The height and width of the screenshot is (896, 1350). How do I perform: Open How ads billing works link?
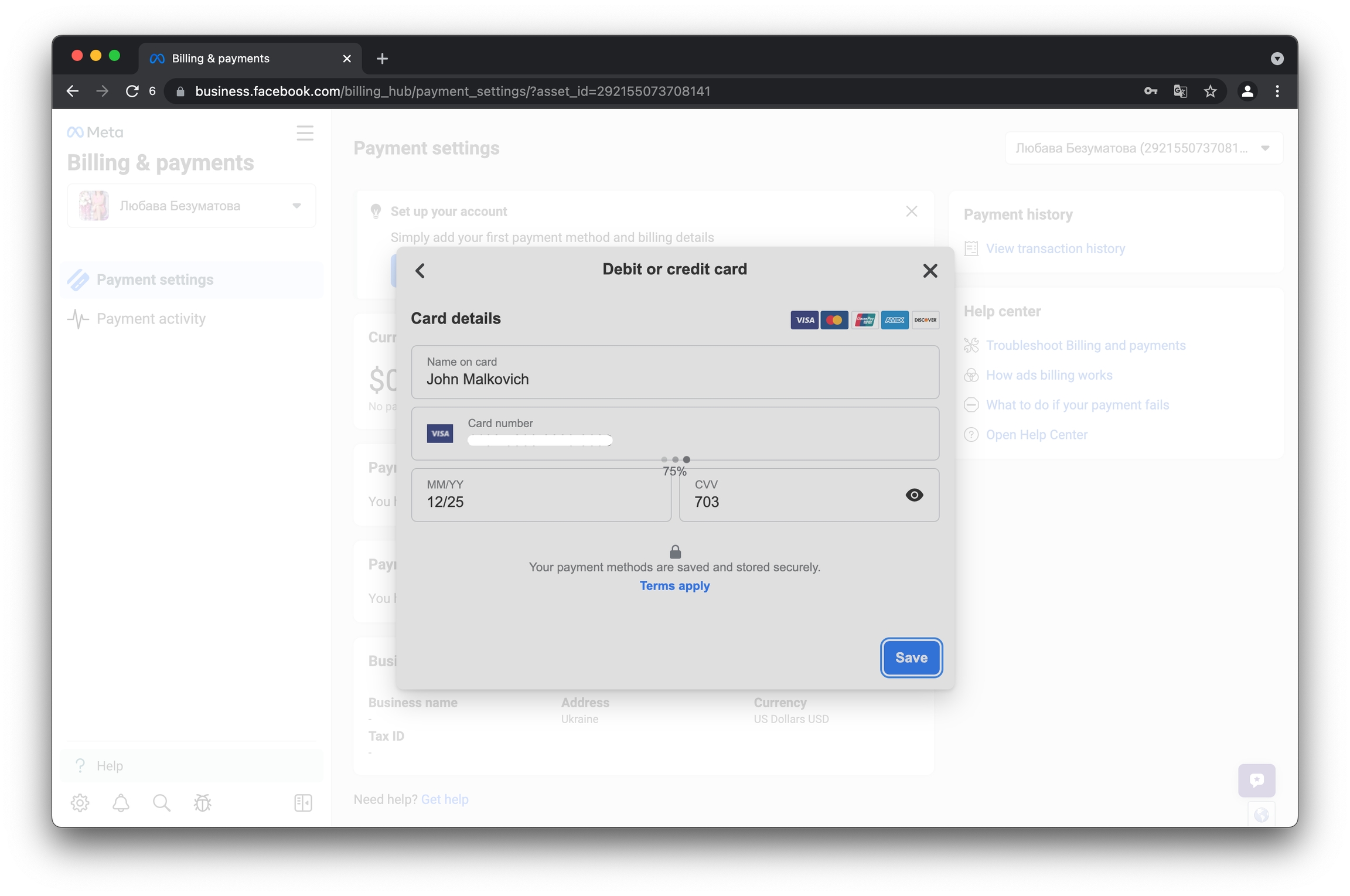1049,375
